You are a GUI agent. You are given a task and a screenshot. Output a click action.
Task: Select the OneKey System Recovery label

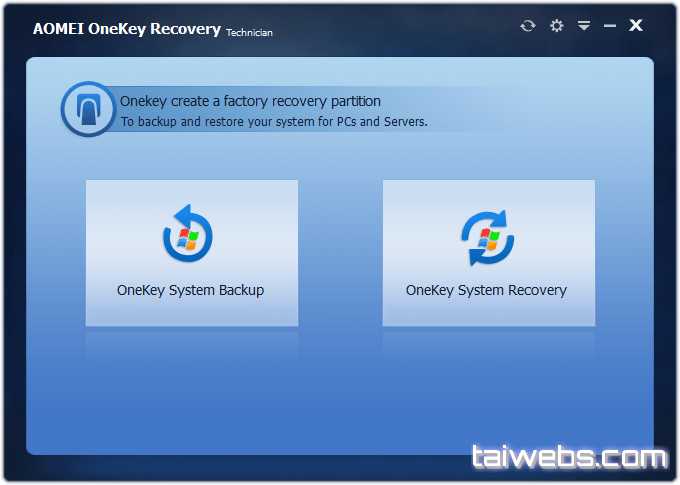tap(486, 291)
